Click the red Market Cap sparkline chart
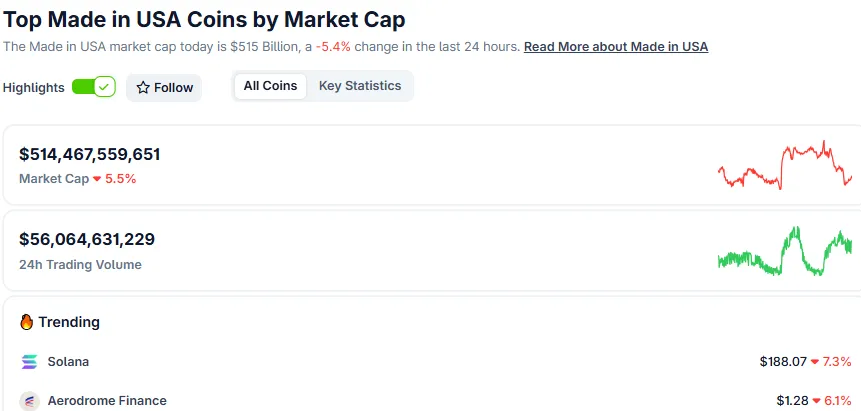 coord(785,165)
